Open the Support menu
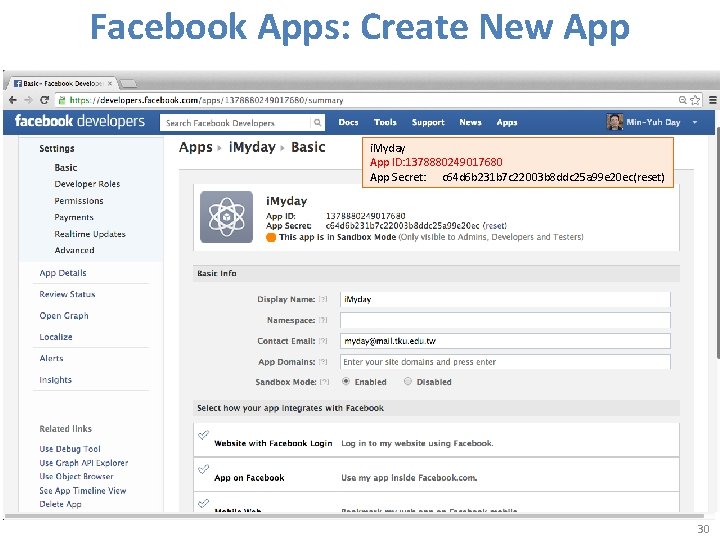This screenshot has height=540, width=720. pos(428,123)
